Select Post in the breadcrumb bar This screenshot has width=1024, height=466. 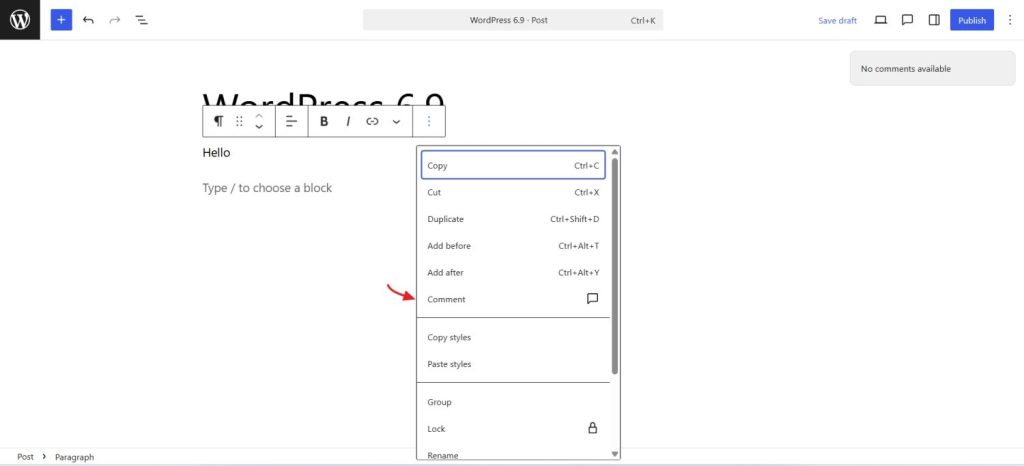25,457
